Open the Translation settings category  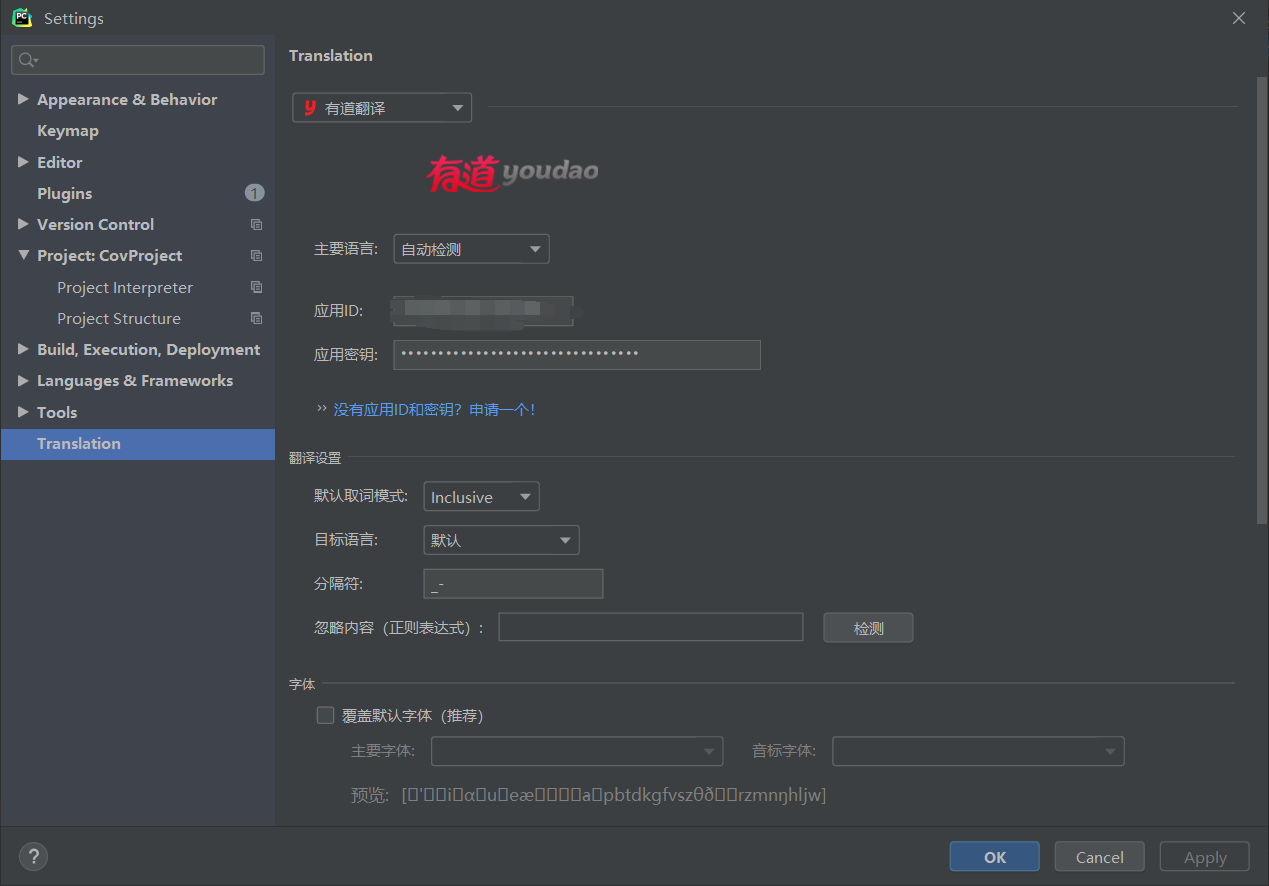point(78,443)
